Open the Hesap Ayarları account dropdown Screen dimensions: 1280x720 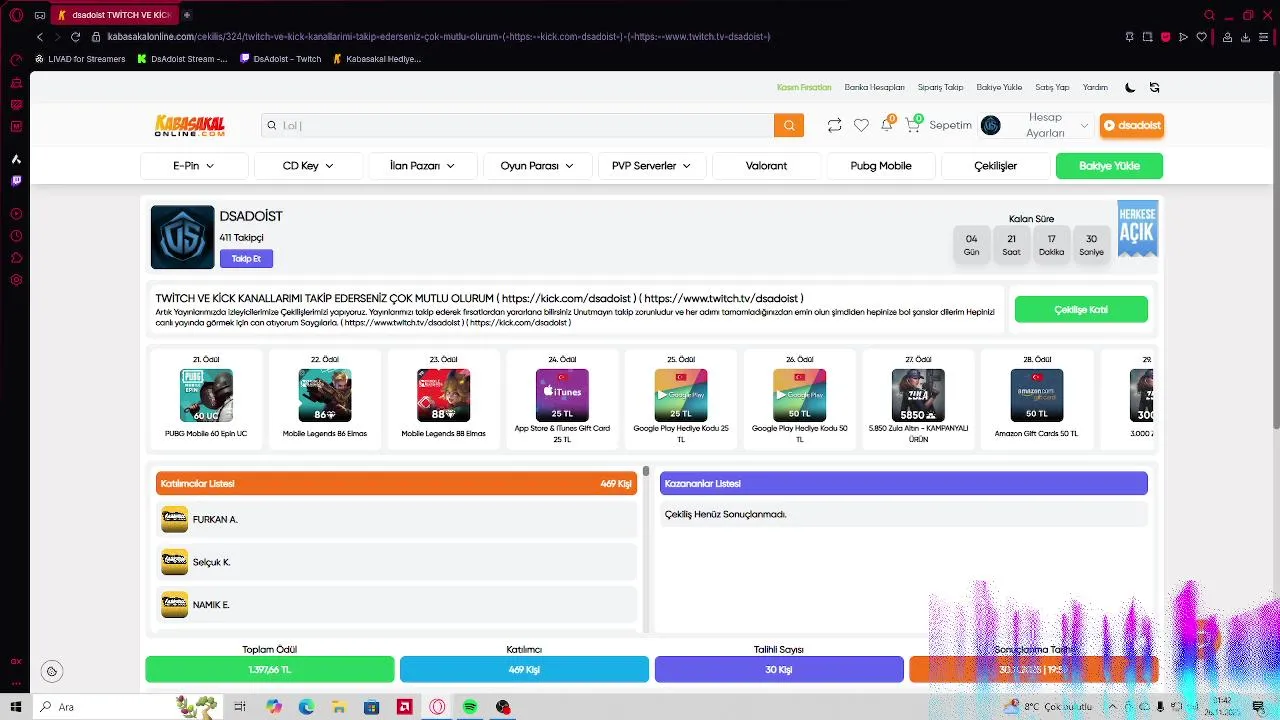[1035, 125]
